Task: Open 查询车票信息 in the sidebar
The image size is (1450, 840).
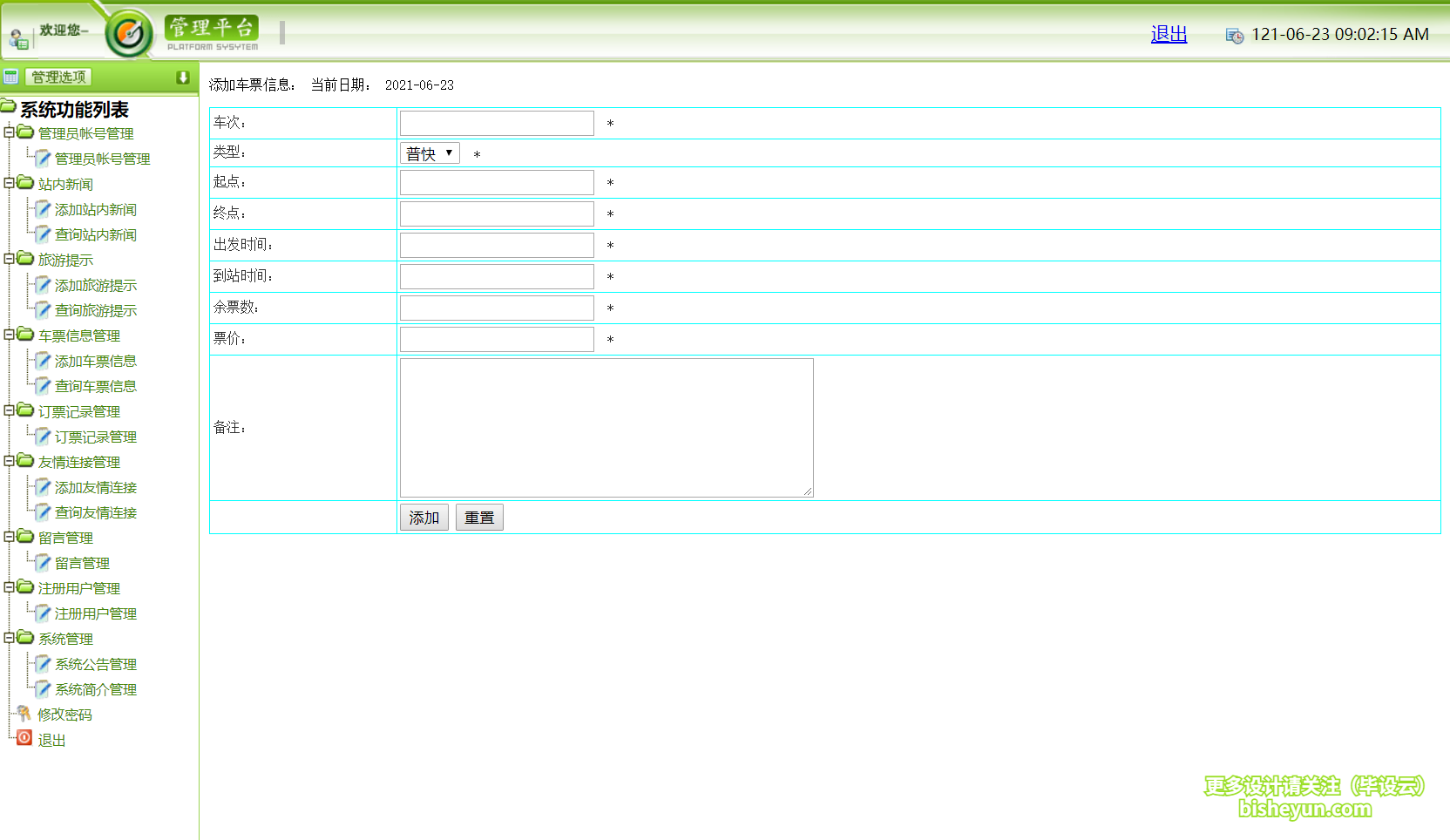Action: 95,386
